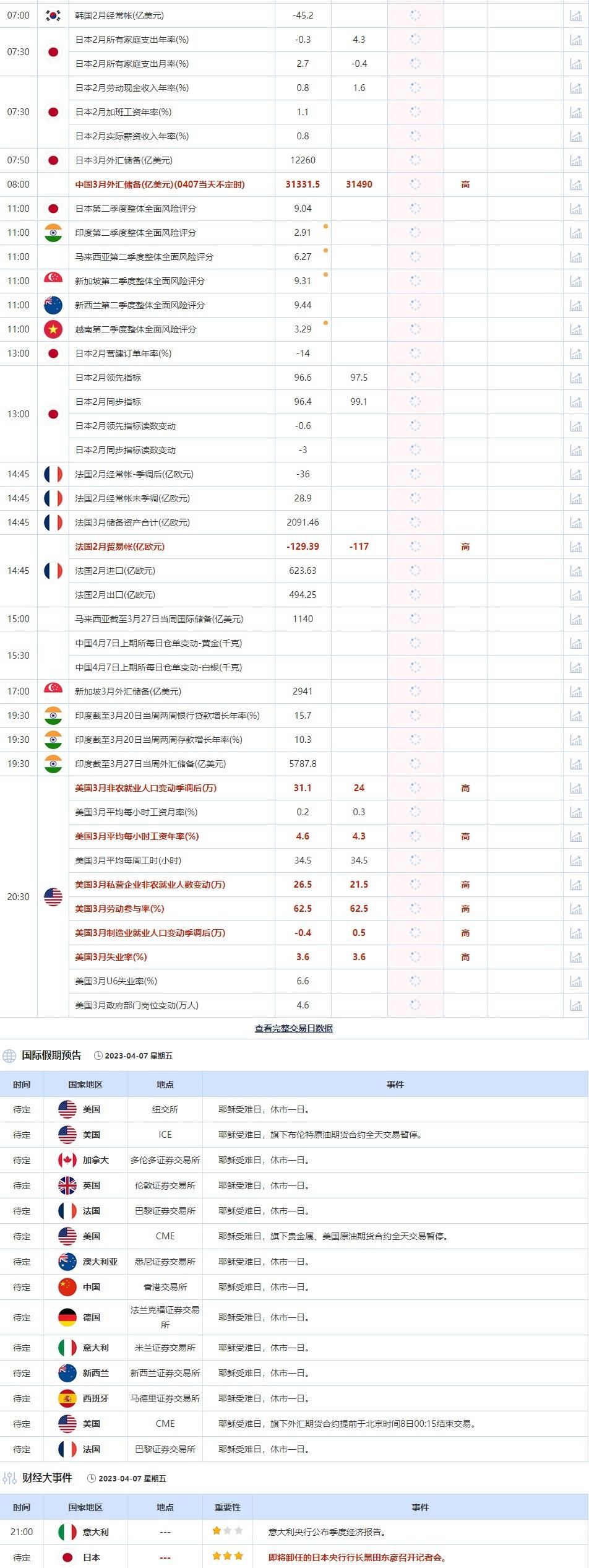Open 美国3月非农就业人口变动季调后 link

145,788
